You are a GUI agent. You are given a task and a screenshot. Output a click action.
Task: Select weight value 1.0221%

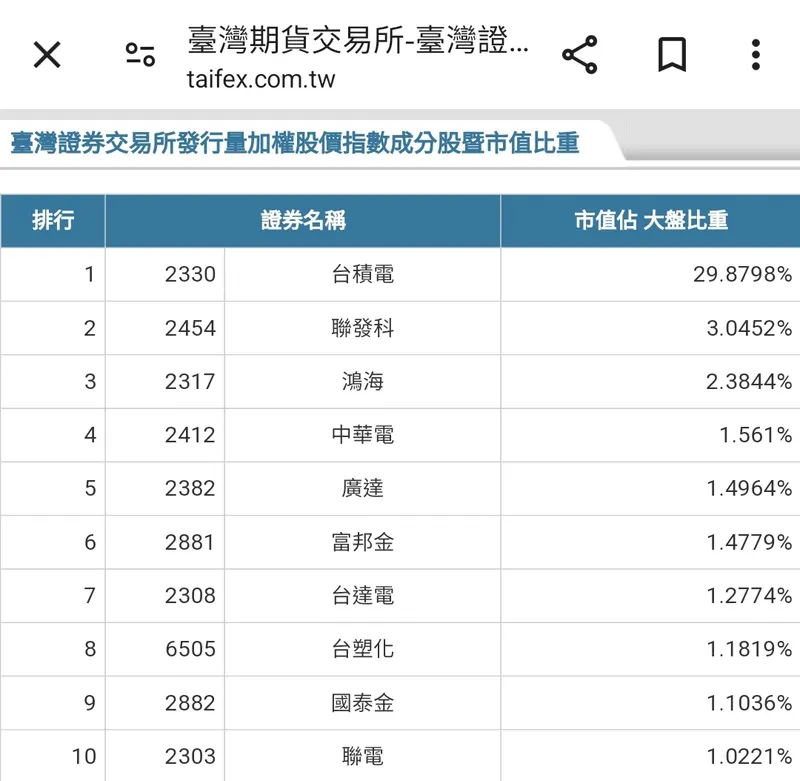(749, 757)
